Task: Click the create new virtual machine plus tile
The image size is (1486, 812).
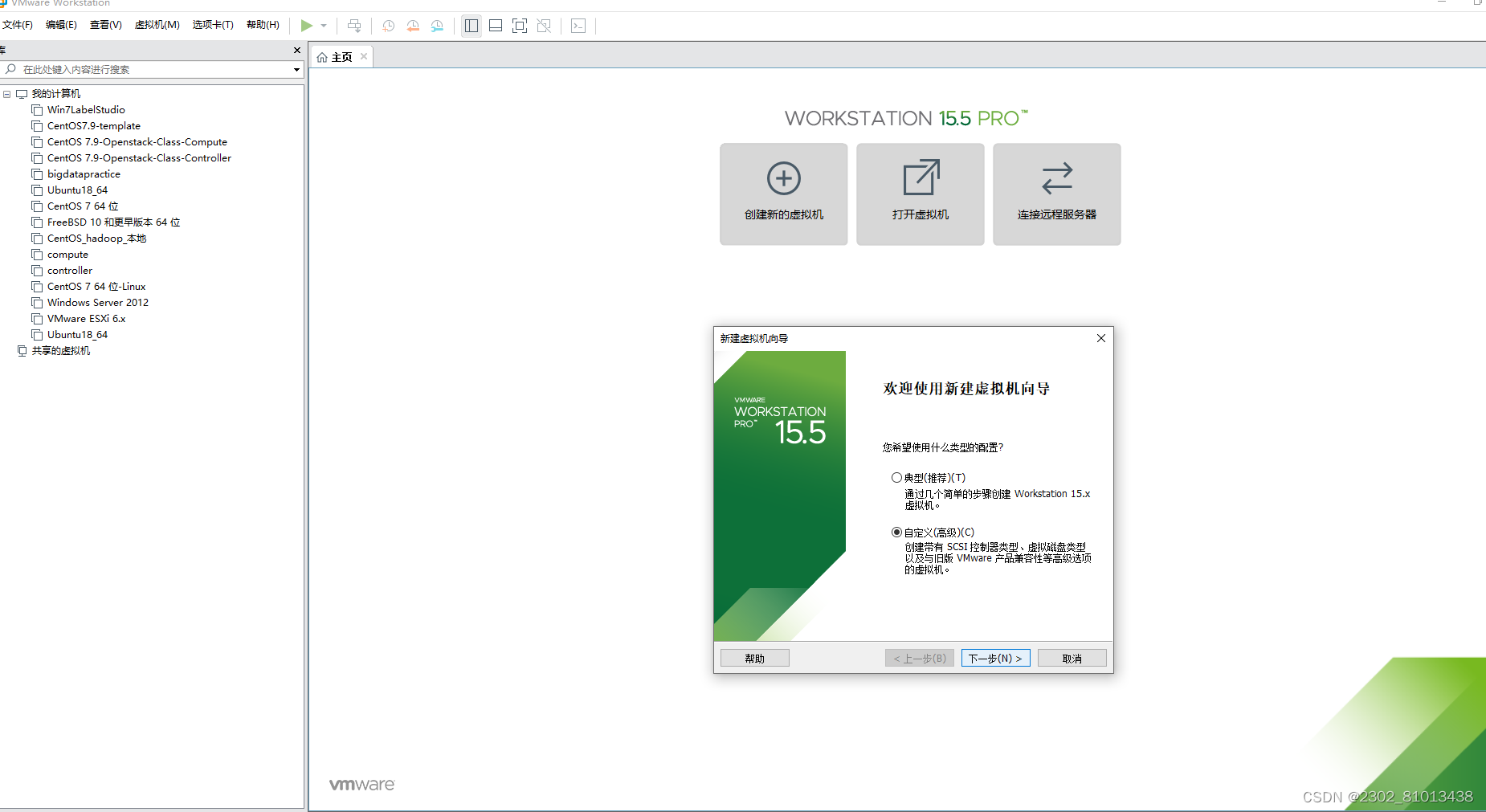Action: click(784, 194)
